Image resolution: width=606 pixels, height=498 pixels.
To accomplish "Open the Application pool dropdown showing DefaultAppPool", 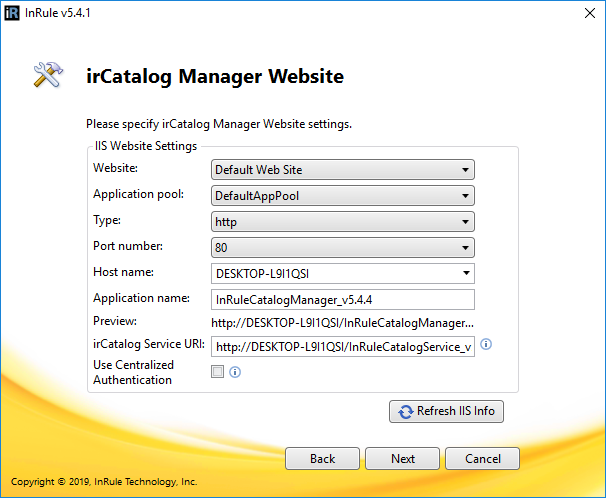I will tap(343, 196).
